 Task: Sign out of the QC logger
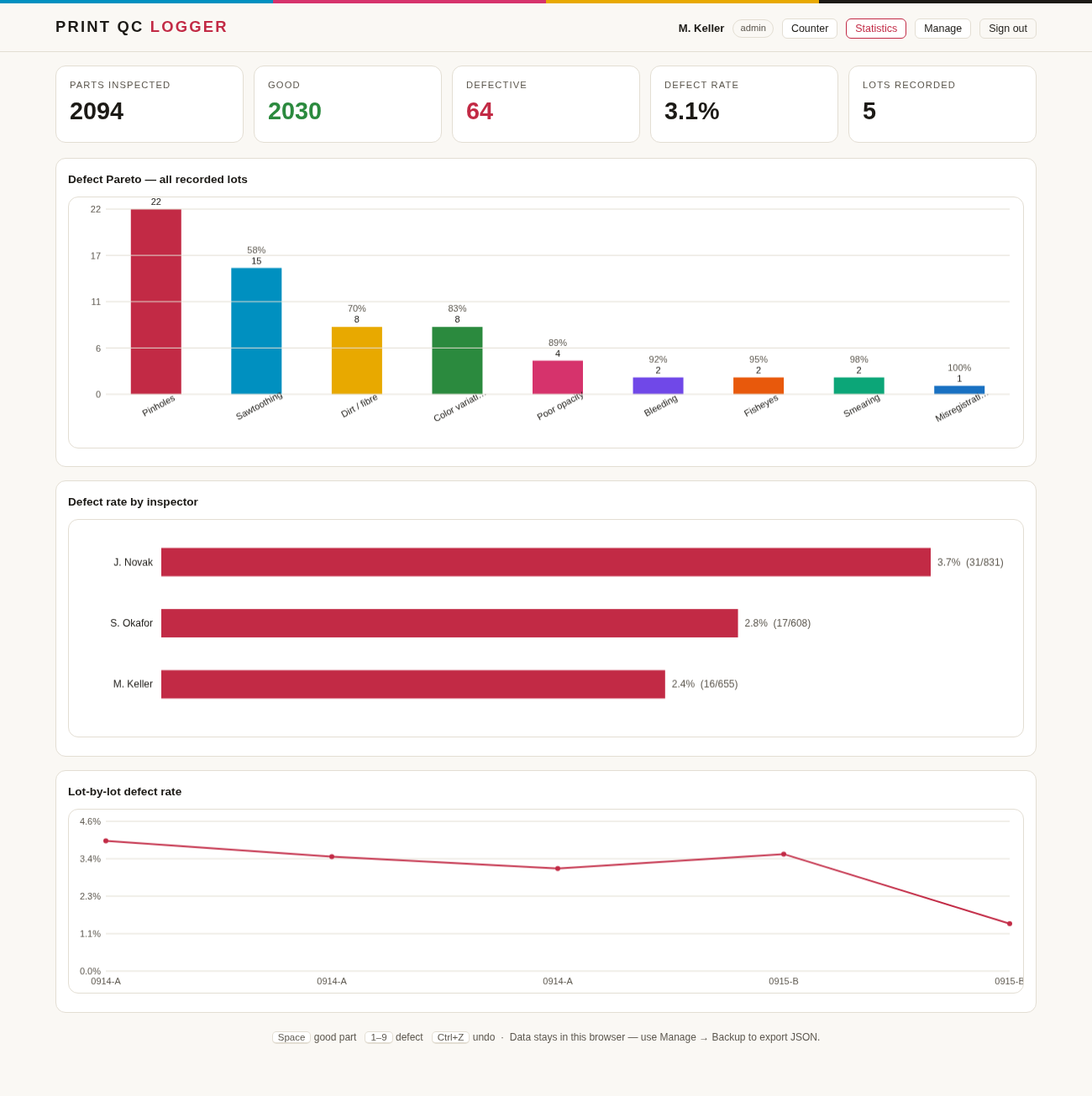tap(1008, 29)
